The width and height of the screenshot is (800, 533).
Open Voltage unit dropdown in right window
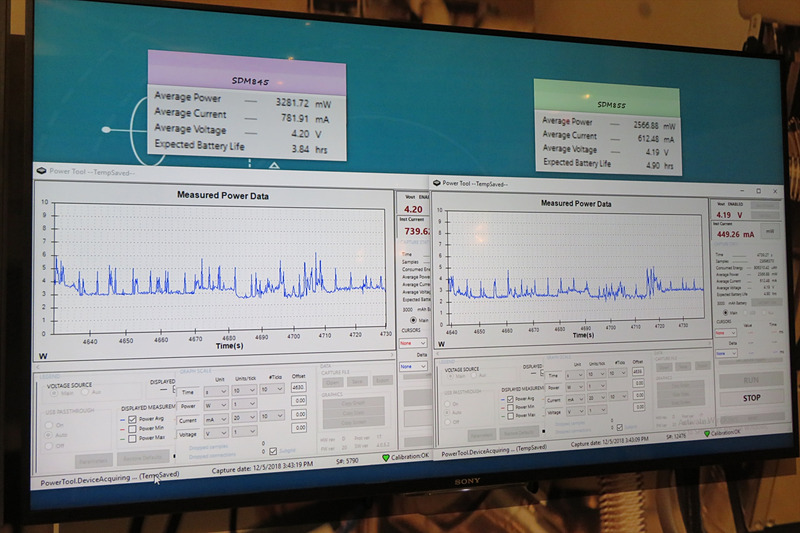(574, 411)
